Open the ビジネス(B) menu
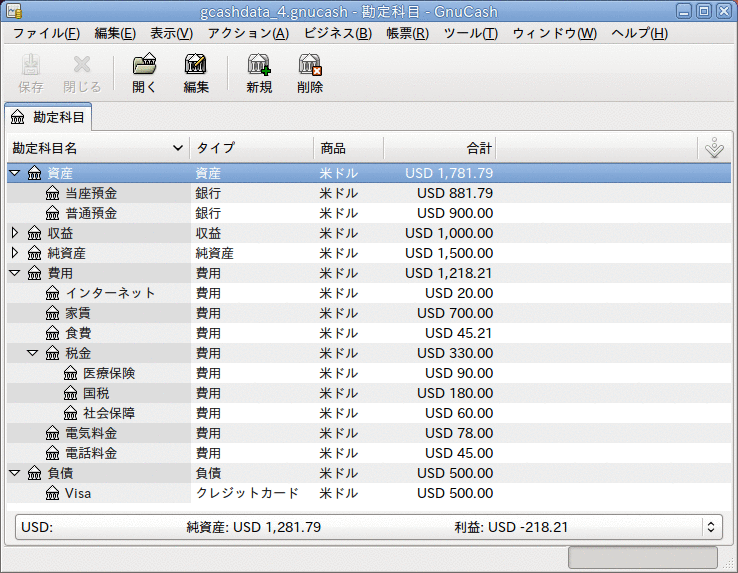This screenshot has height=573, width=738. coord(337,33)
